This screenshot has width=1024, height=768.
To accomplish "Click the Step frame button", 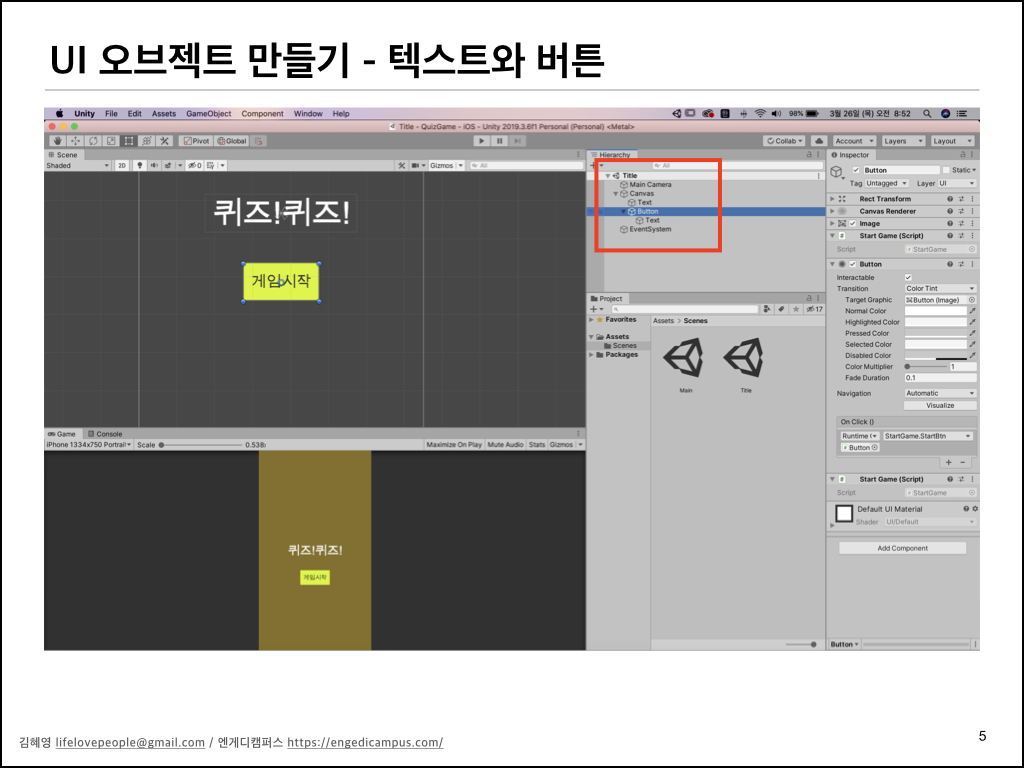I will (517, 140).
